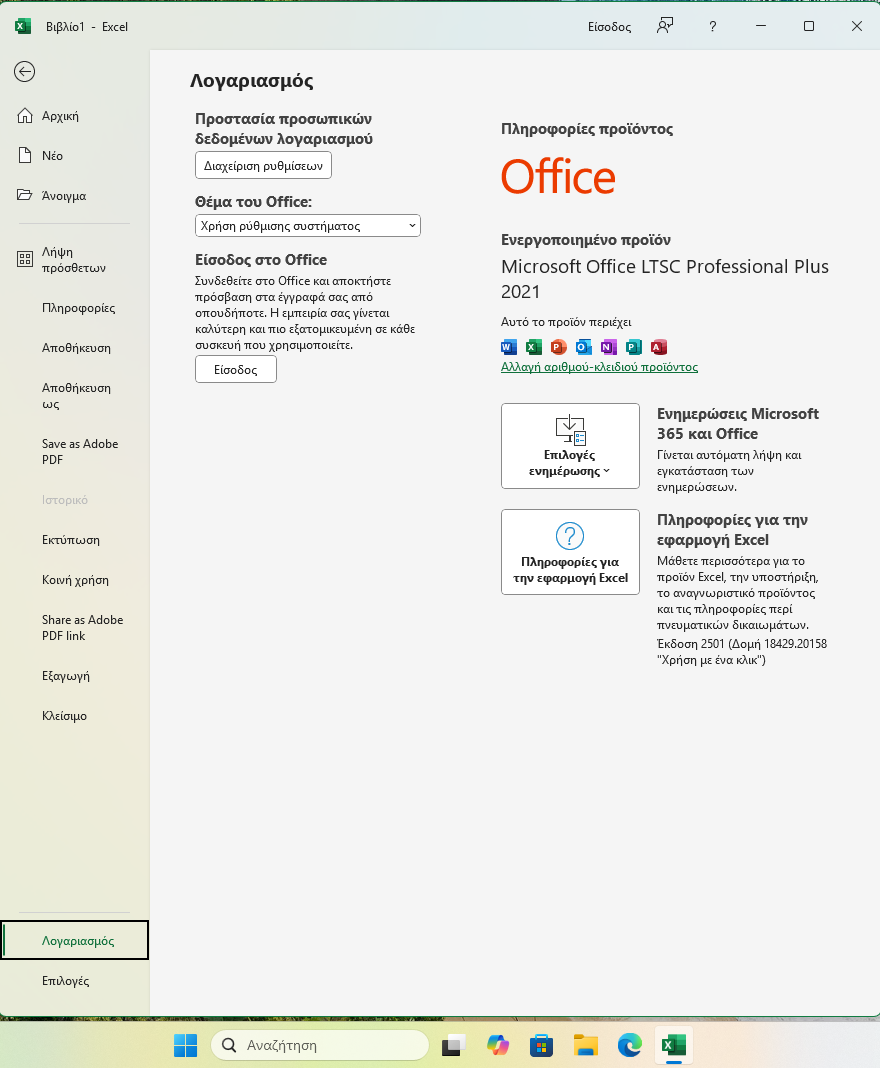880x1068 pixels.
Task: Open the feedback person icon in title bar
Action: [665, 26]
